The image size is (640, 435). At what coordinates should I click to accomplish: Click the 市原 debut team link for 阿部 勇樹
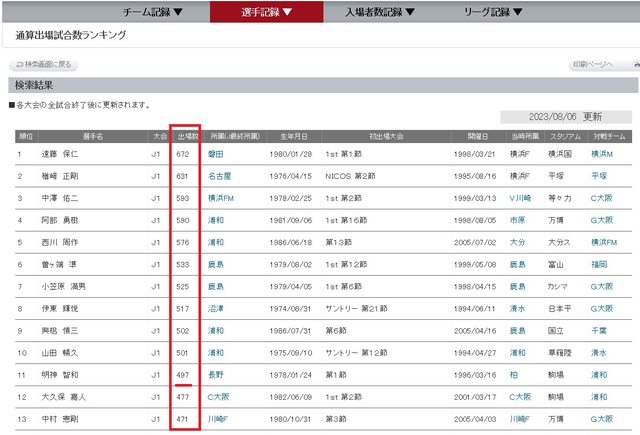(517, 221)
